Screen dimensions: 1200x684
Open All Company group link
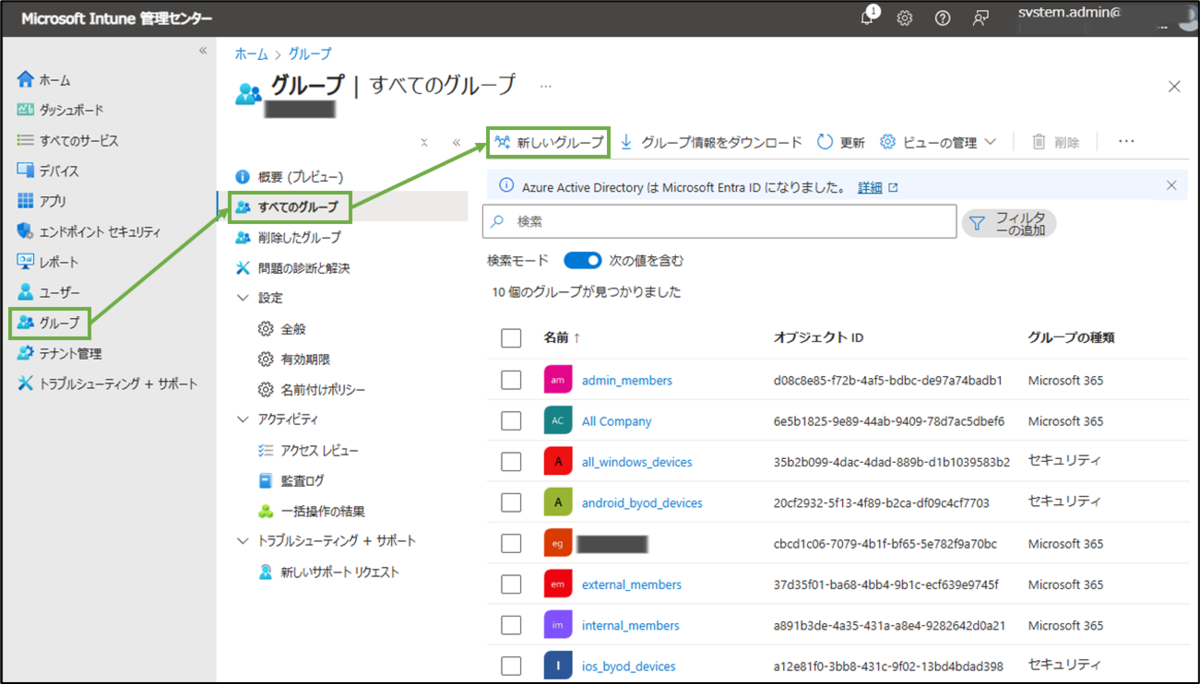(617, 421)
